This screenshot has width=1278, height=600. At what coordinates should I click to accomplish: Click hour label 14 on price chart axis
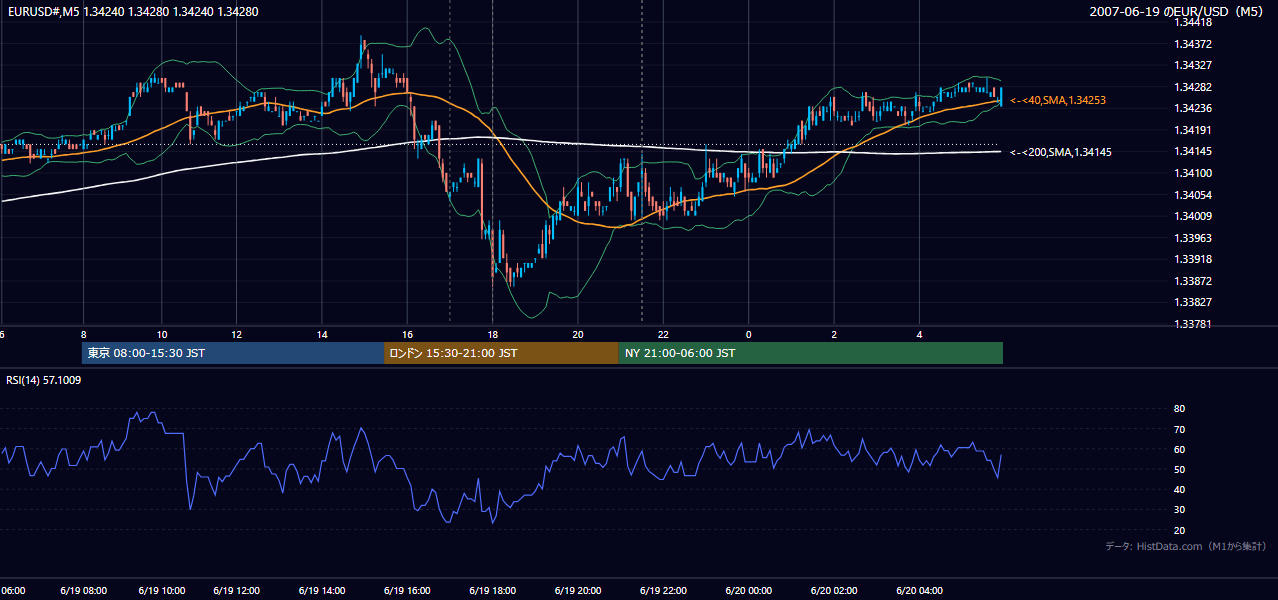(322, 334)
